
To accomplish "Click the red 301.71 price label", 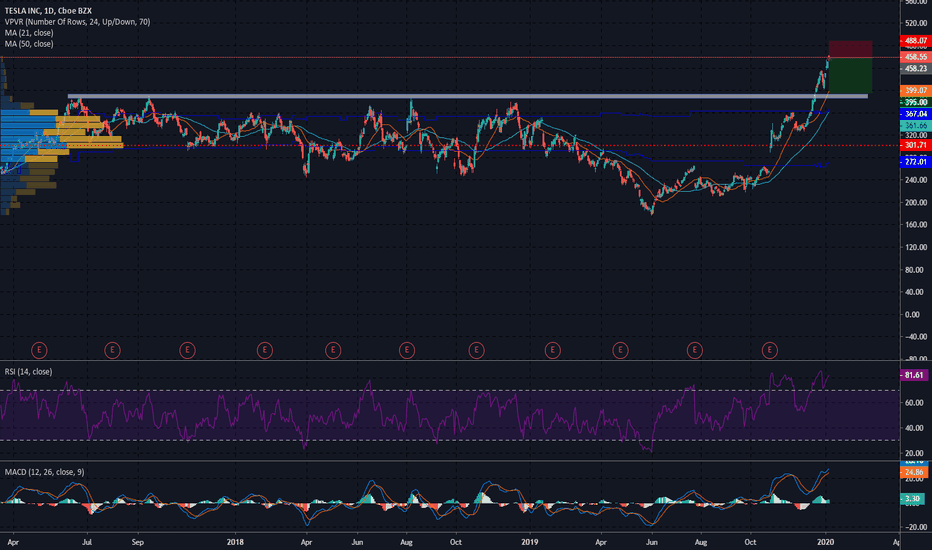I will [915, 145].
